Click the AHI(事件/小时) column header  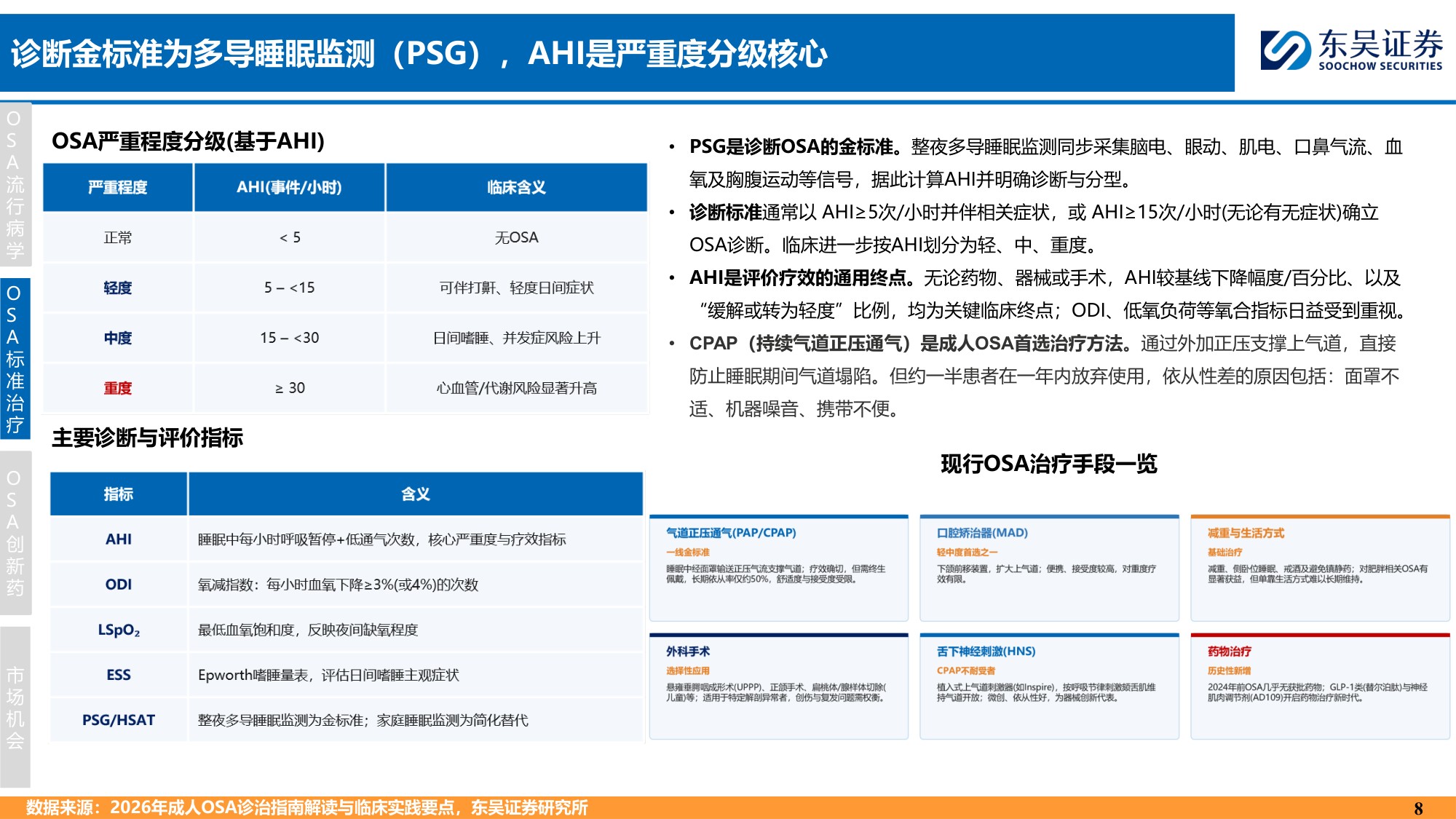[x=289, y=187]
